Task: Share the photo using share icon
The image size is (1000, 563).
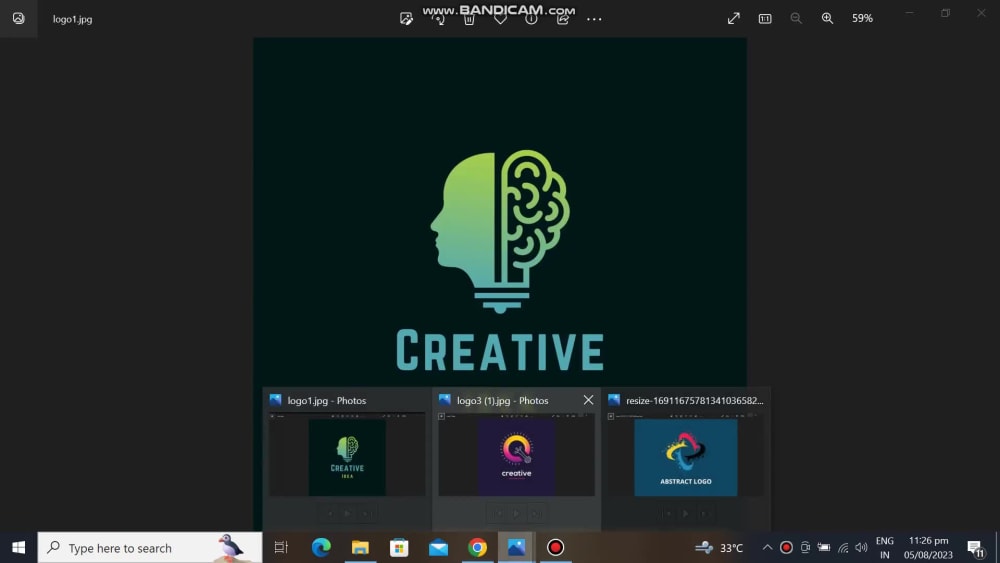Action: pos(562,19)
